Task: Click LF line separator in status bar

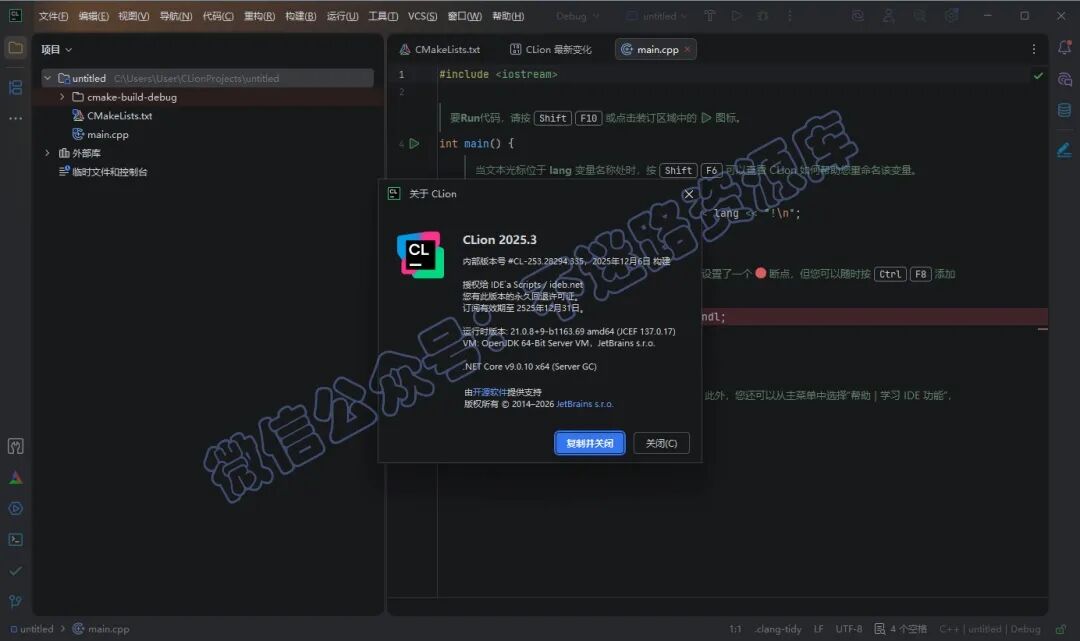Action: (818, 629)
